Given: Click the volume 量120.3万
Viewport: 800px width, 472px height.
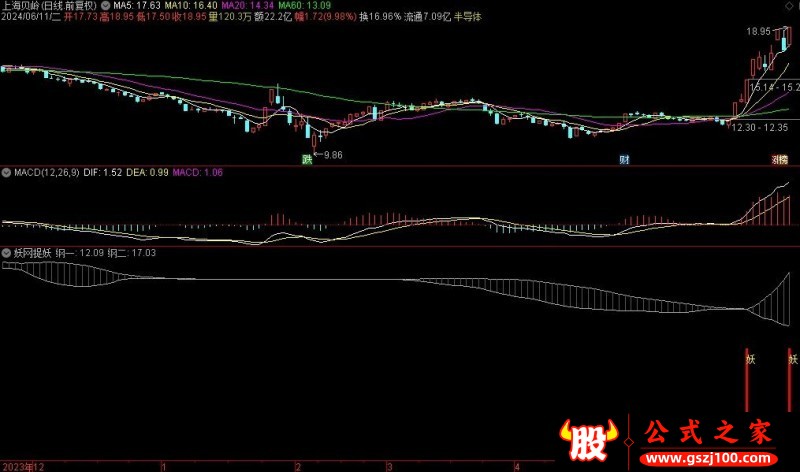Looking at the screenshot, I should click(230, 17).
